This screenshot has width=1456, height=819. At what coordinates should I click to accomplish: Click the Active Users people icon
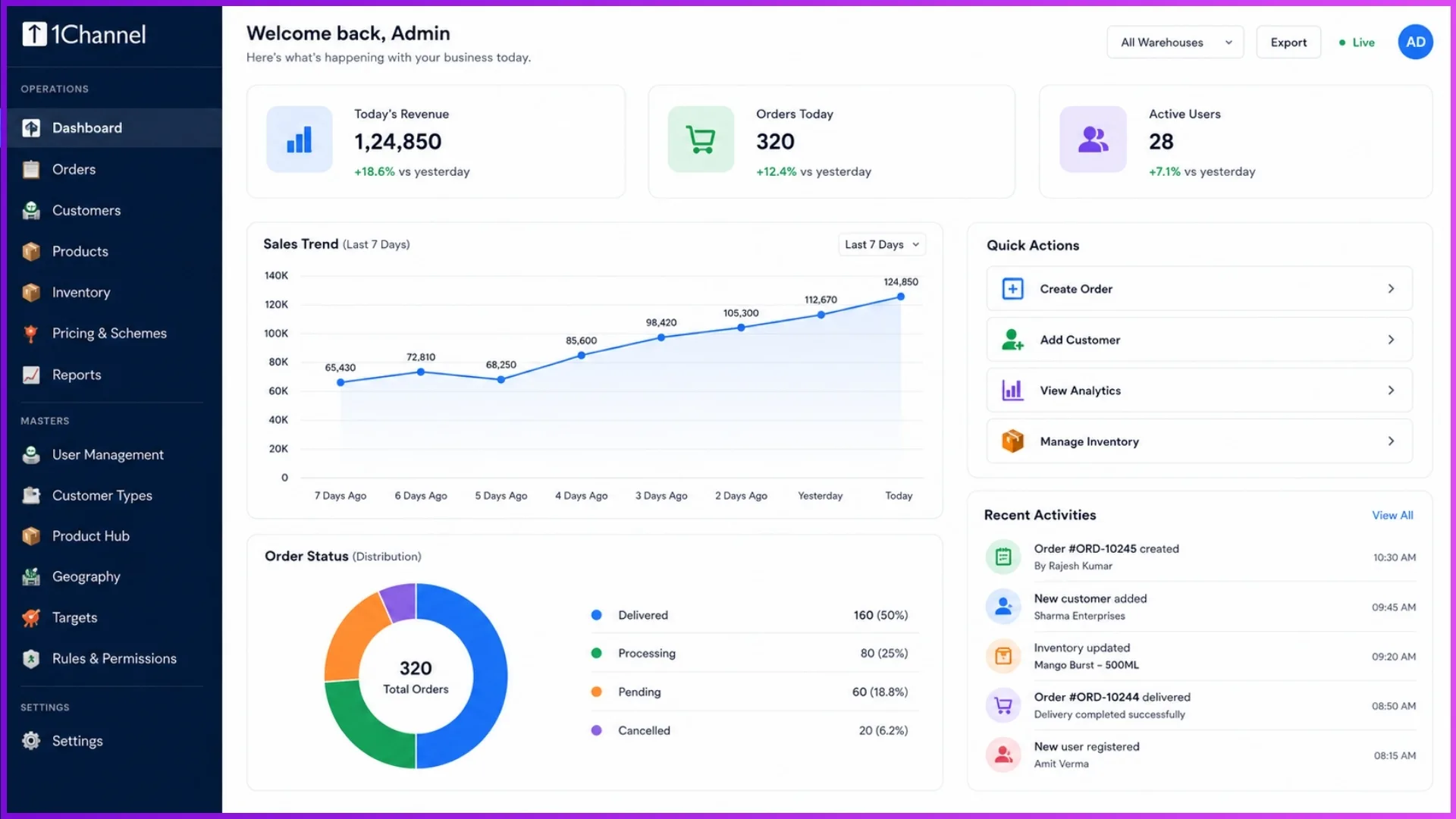coord(1093,140)
